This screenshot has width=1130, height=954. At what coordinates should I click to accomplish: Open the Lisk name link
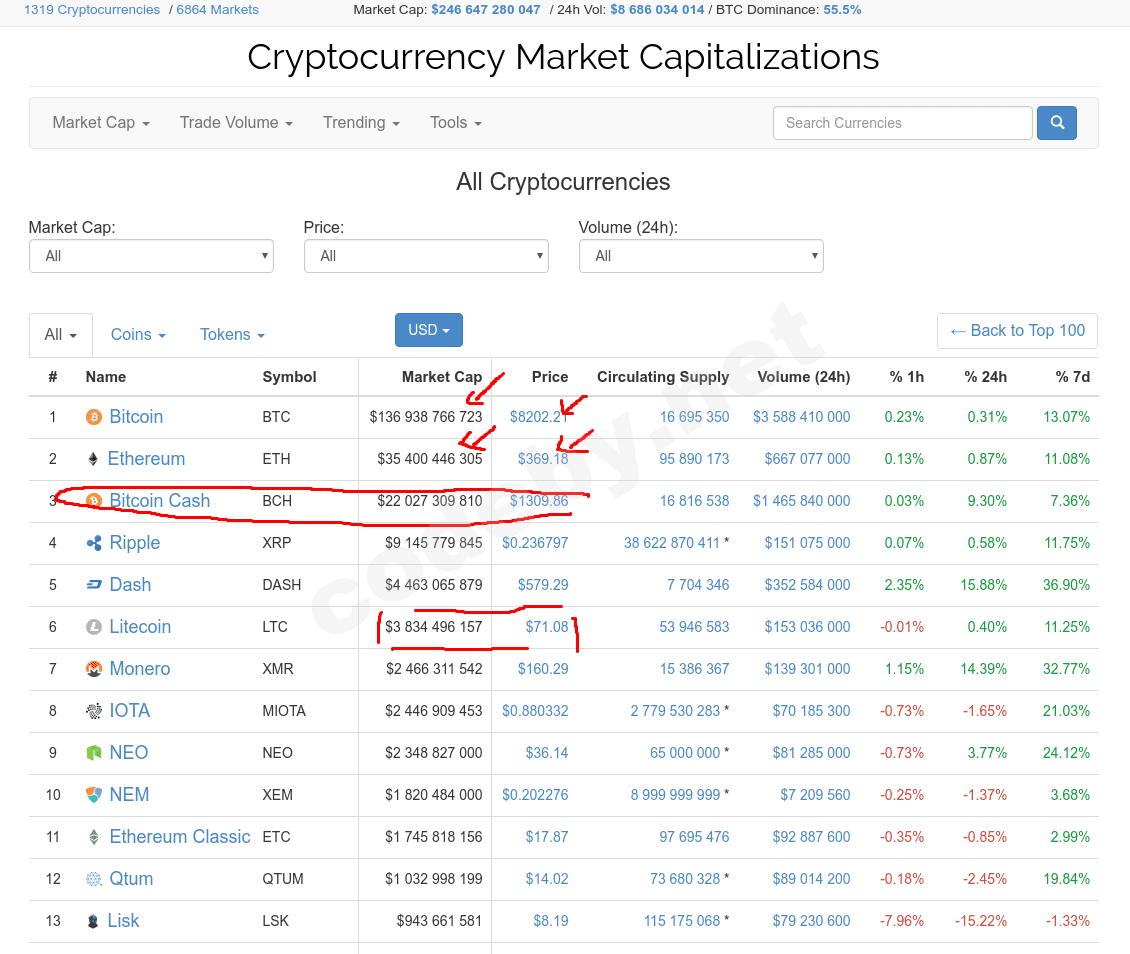point(123,921)
